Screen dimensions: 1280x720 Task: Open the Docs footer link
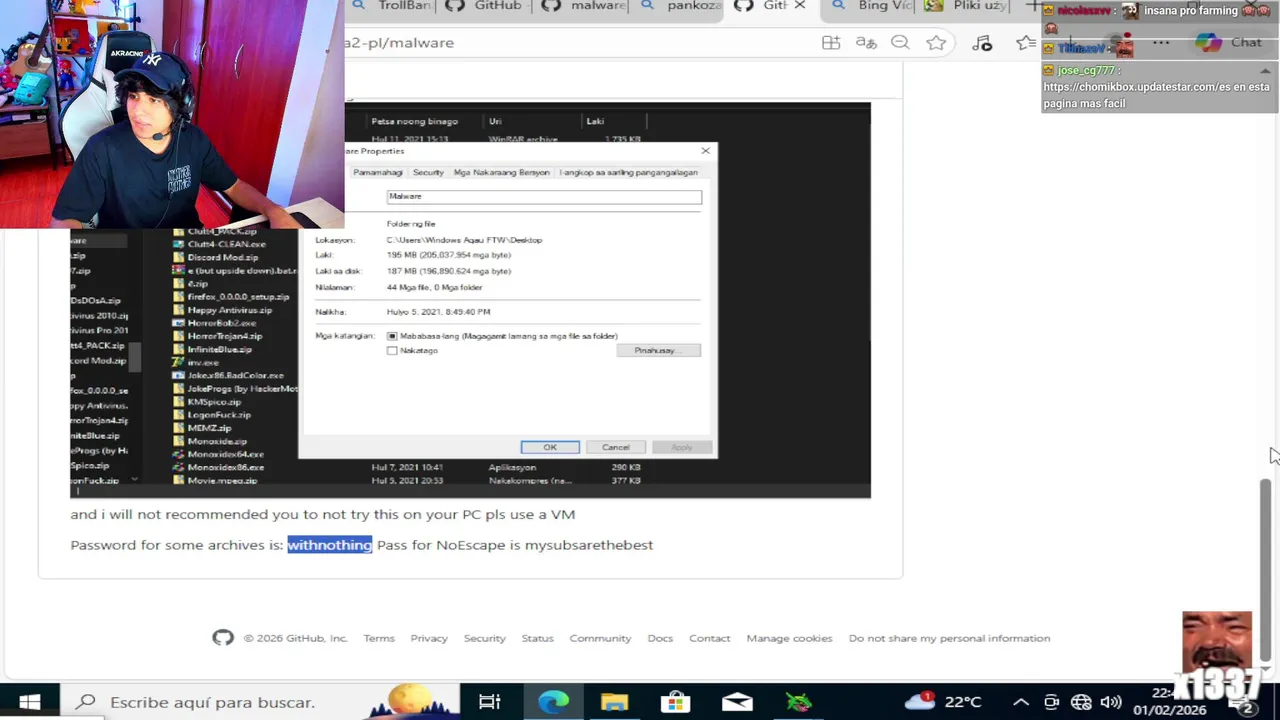(x=660, y=638)
